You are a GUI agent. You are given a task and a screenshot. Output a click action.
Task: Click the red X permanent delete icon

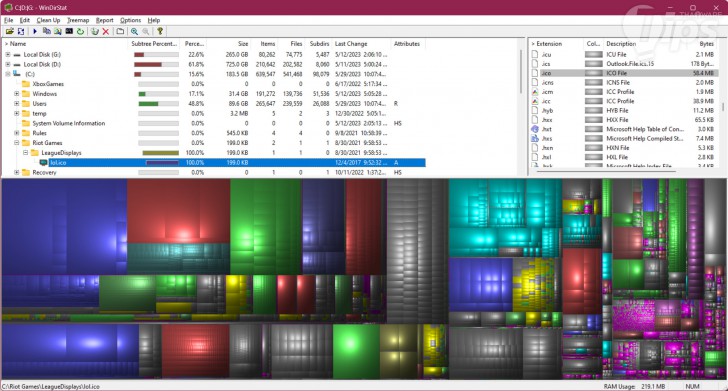tap(106, 31)
